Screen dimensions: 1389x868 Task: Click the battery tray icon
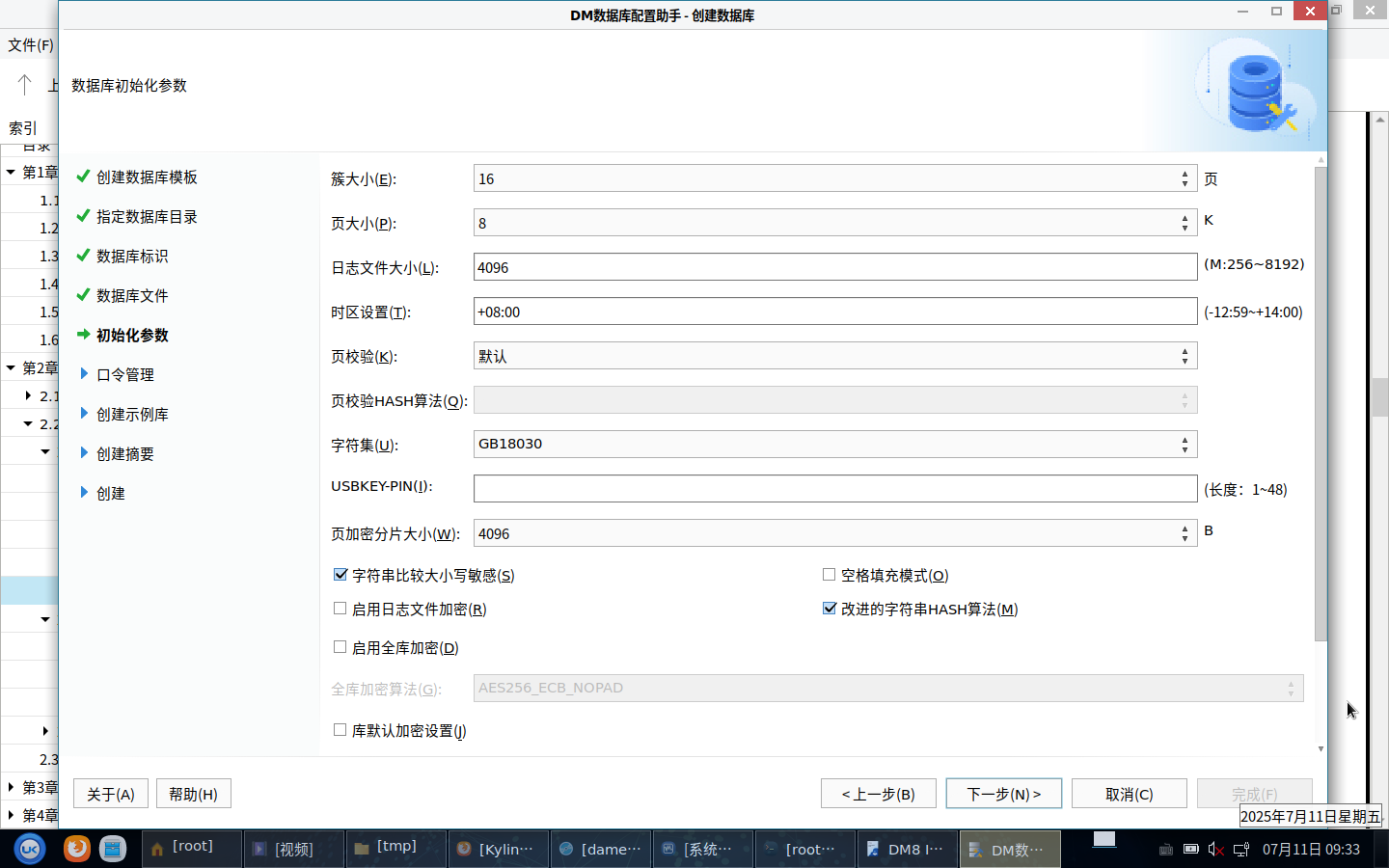[1191, 850]
